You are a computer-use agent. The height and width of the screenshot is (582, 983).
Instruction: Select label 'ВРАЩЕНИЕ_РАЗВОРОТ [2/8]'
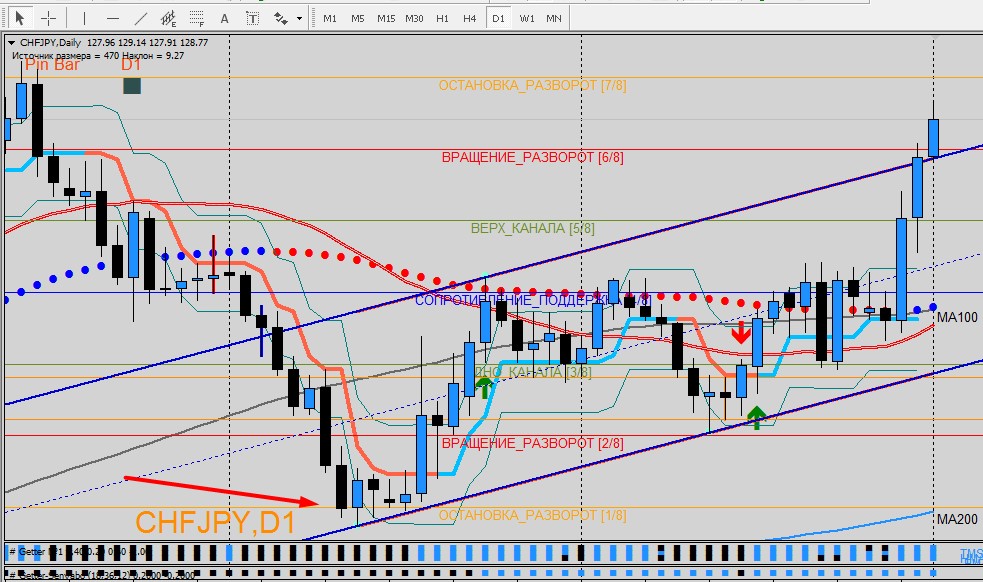click(532, 443)
